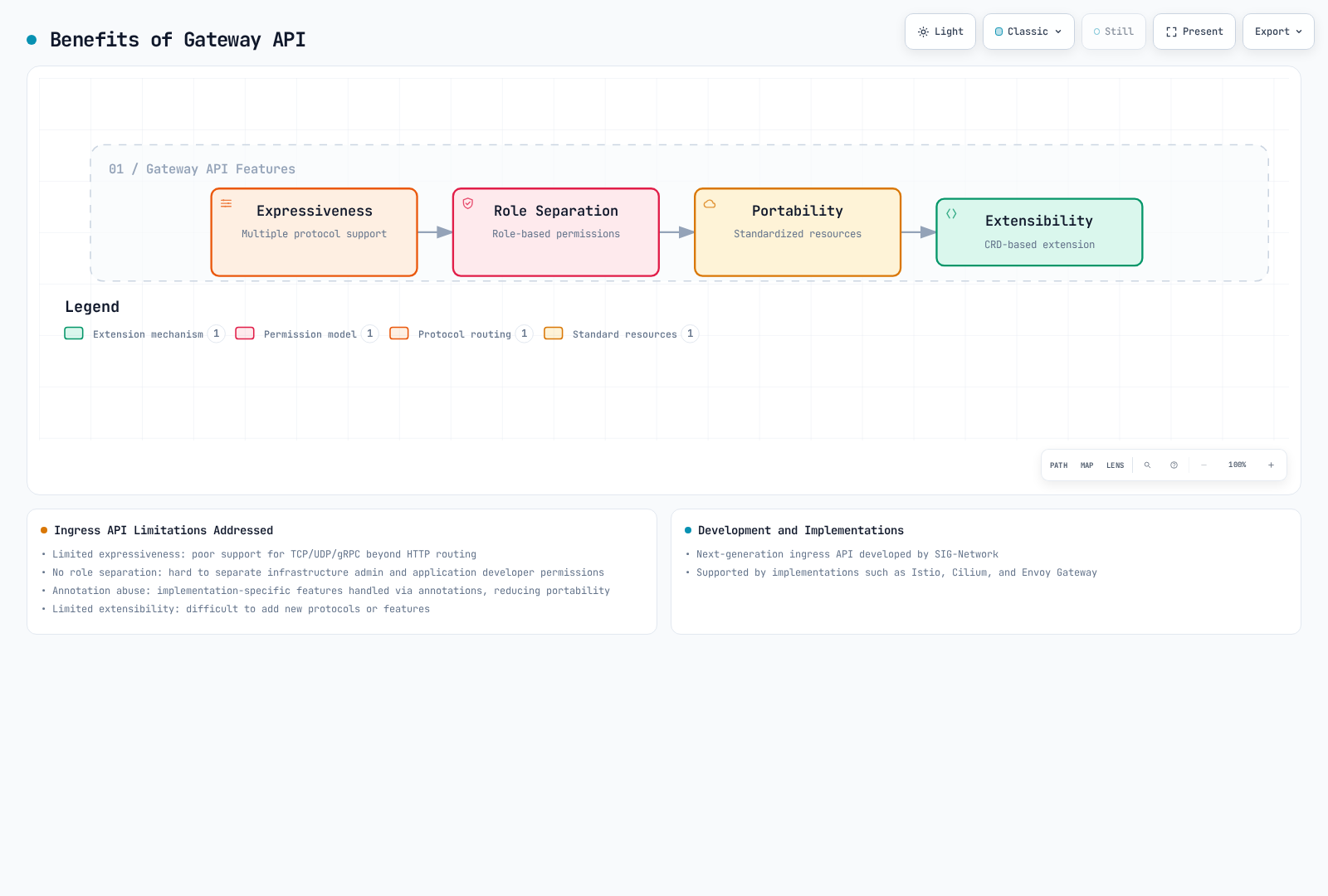This screenshot has width=1328, height=896.
Task: Click the 'No role separation' bullet
Action: tap(328, 572)
